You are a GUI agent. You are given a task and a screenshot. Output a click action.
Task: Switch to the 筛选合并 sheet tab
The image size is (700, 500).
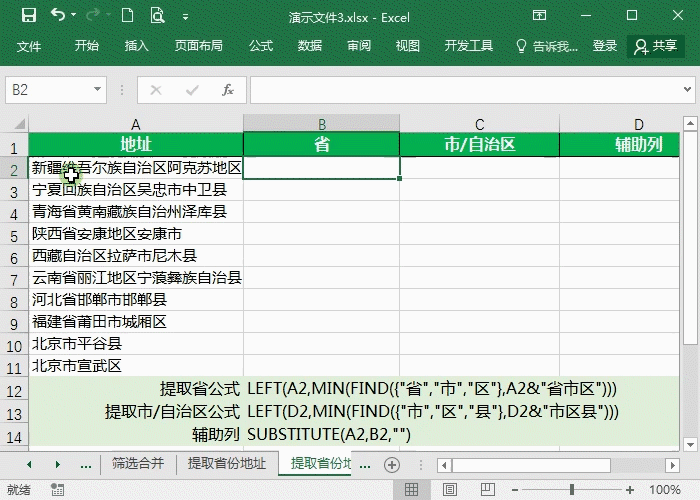tap(138, 463)
